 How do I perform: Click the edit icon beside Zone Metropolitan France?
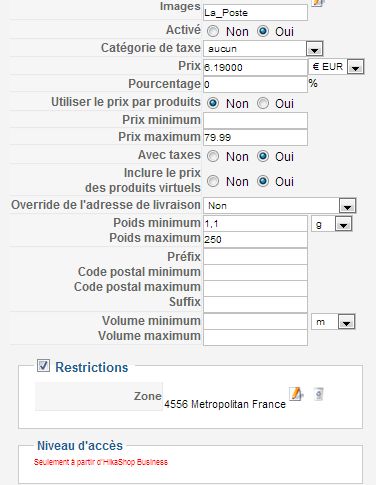[x=296, y=394]
